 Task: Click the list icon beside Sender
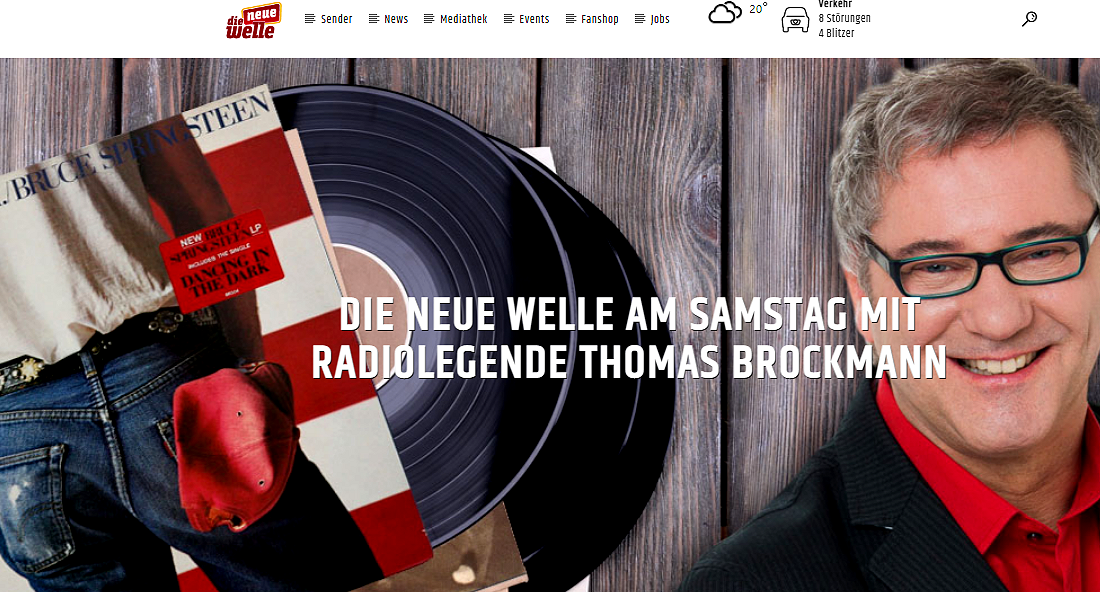pos(310,19)
